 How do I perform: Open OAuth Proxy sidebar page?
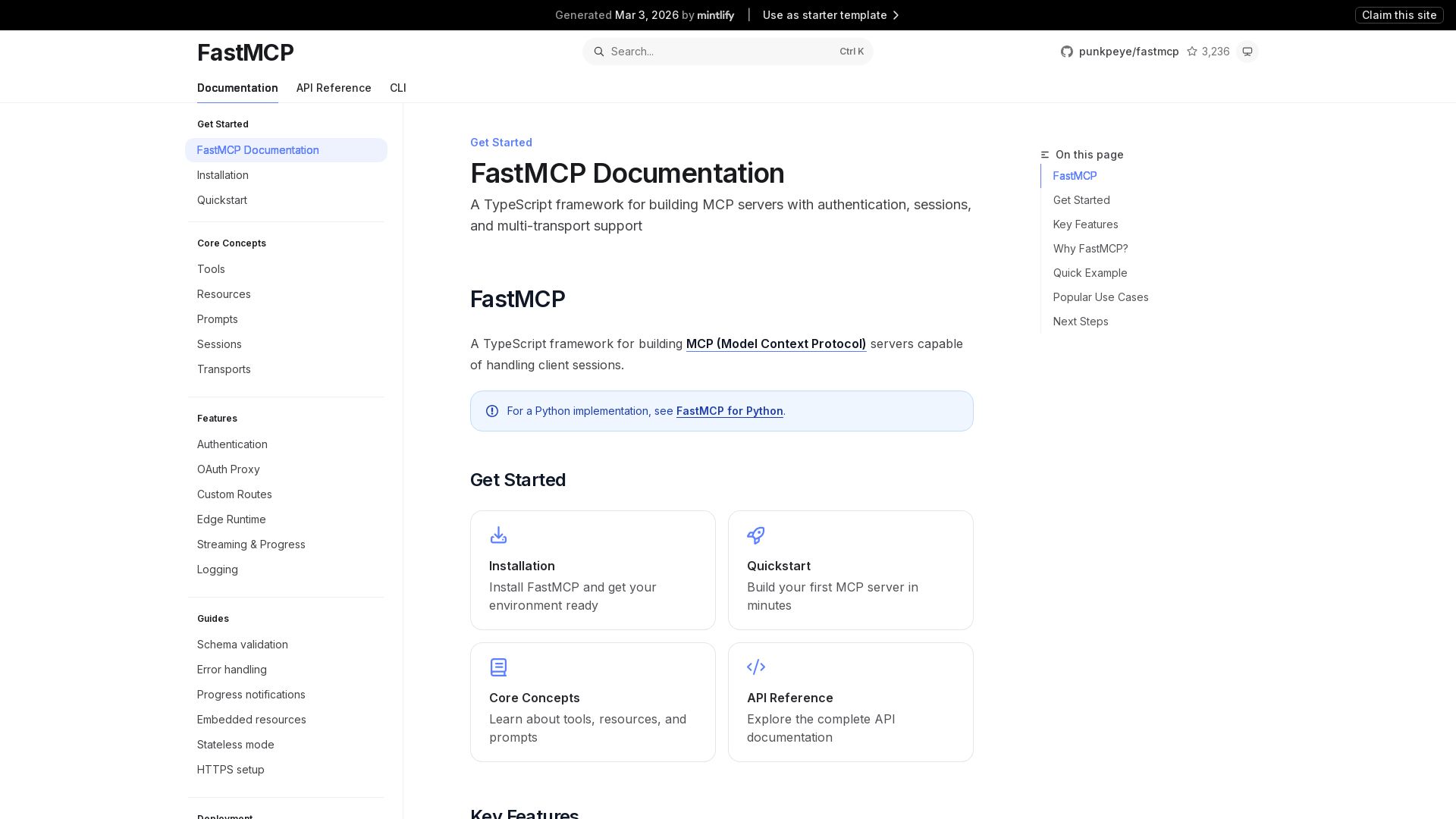286,469
